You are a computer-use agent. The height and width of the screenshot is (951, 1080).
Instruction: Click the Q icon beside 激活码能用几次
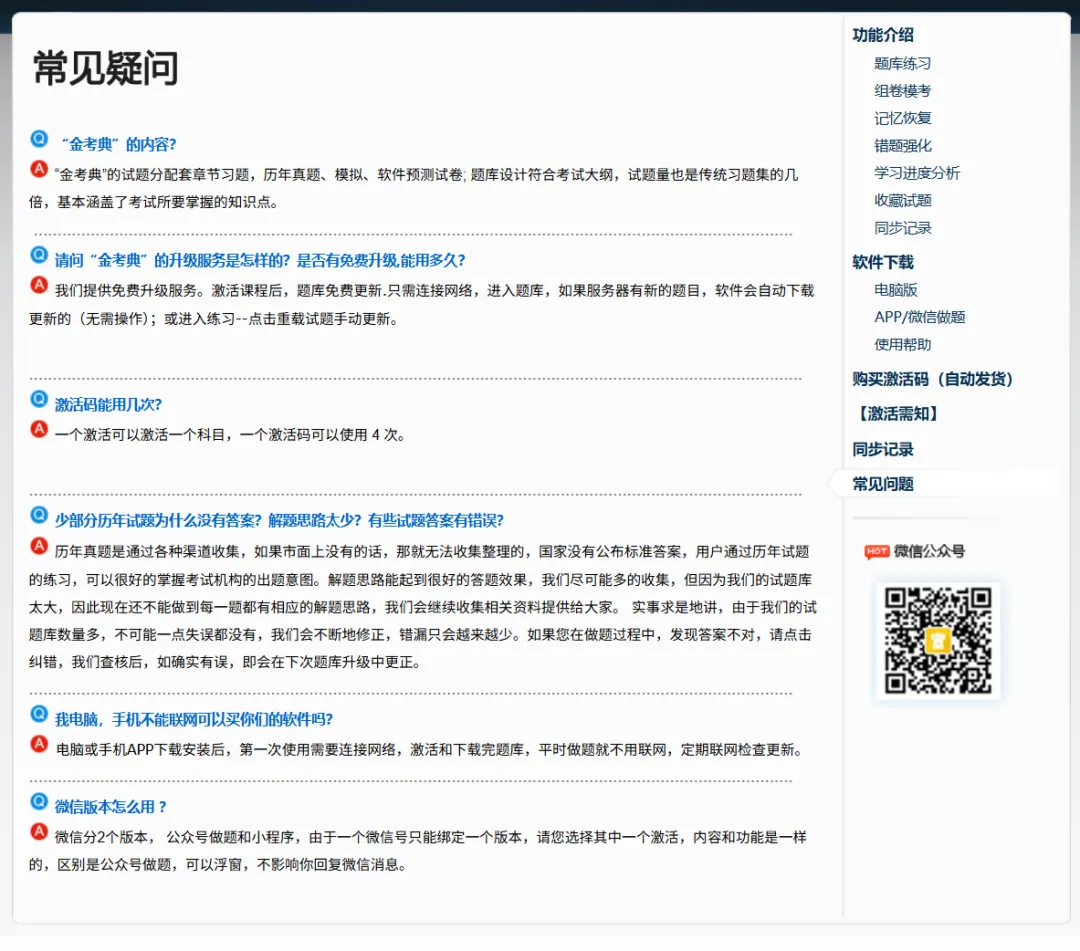point(39,399)
